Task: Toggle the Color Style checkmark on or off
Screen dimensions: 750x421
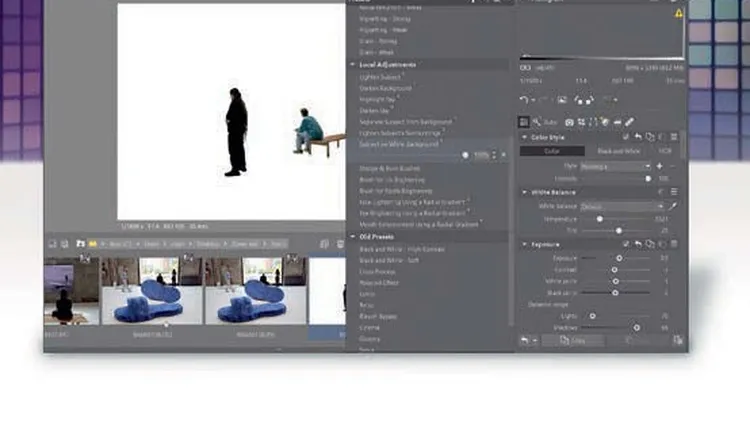Action: point(626,137)
